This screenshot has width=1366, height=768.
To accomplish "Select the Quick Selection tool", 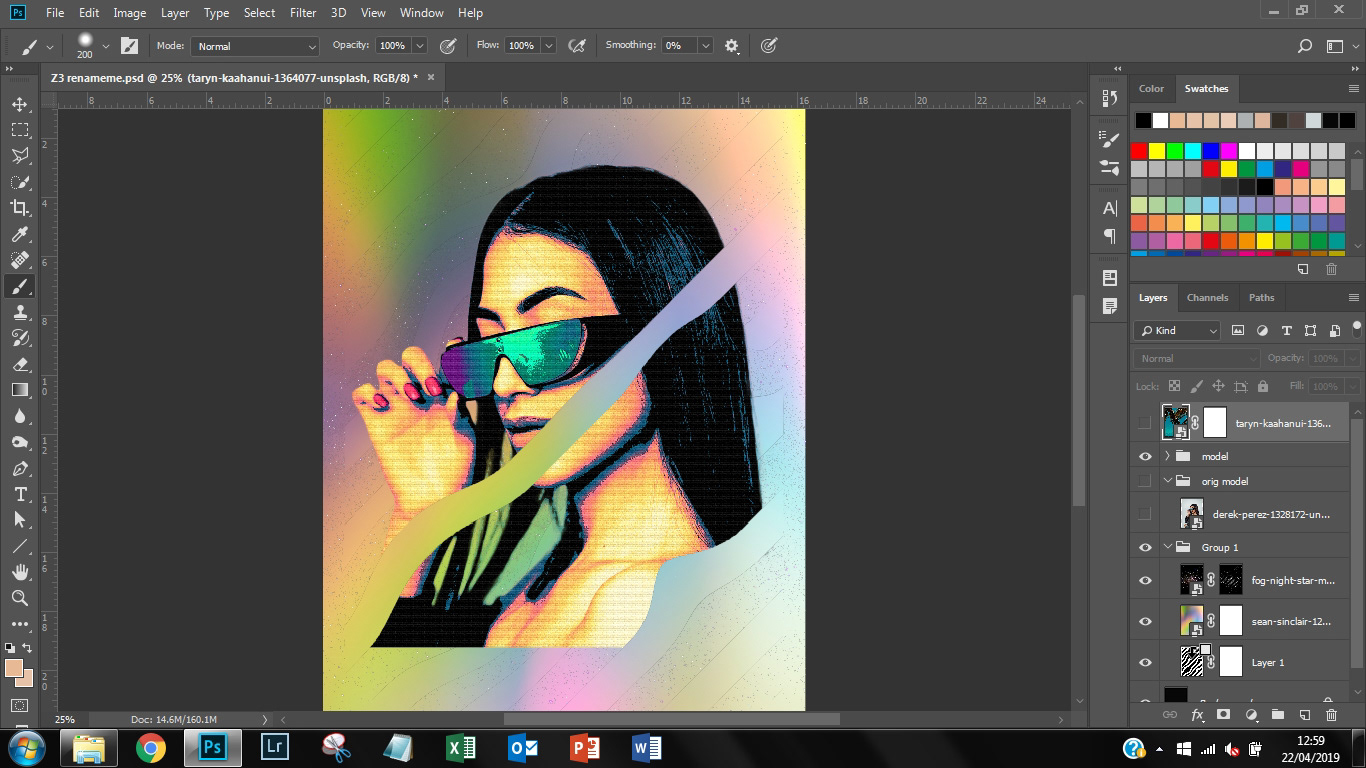I will (20, 182).
